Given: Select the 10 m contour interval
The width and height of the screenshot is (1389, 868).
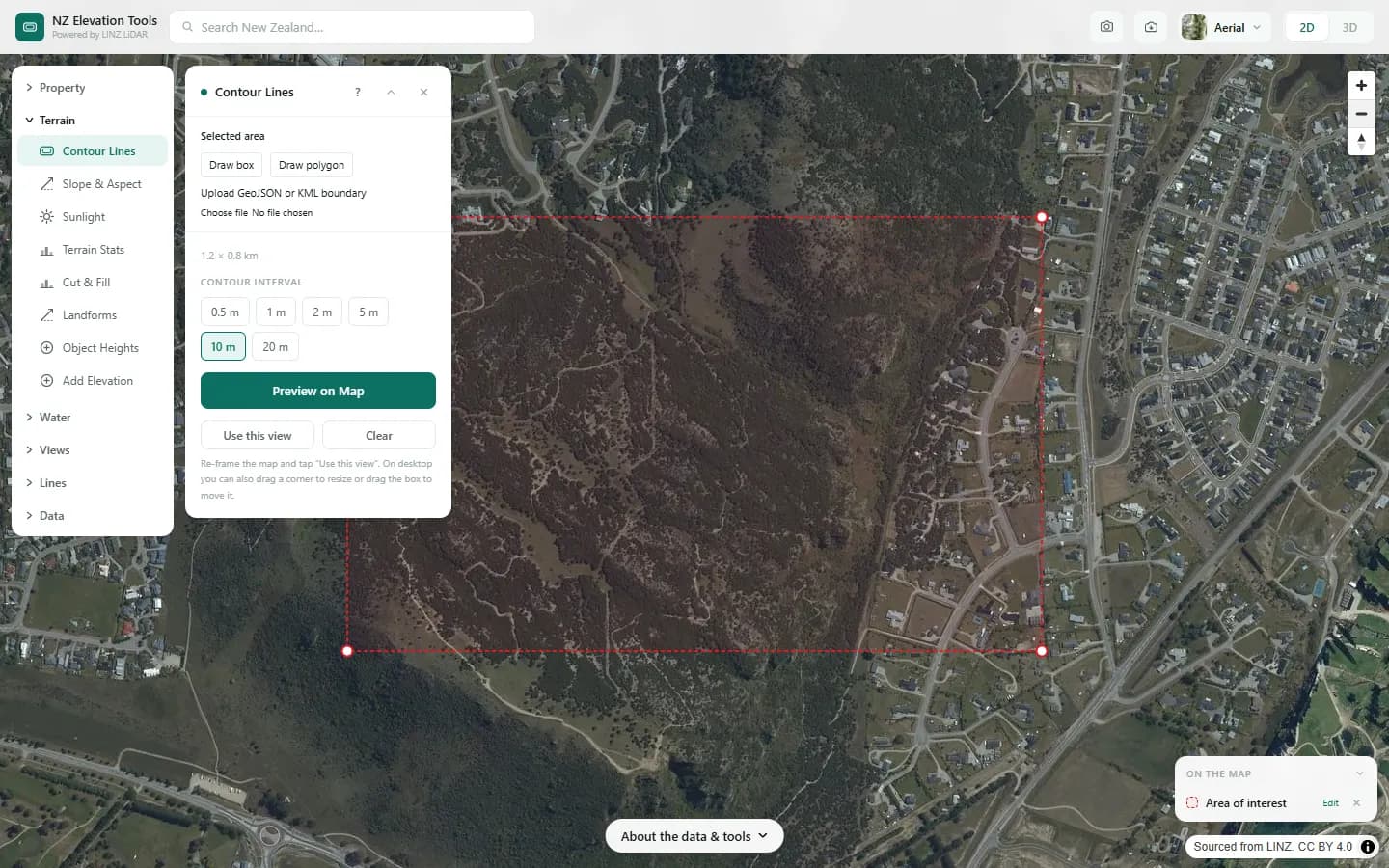Looking at the screenshot, I should (x=223, y=347).
